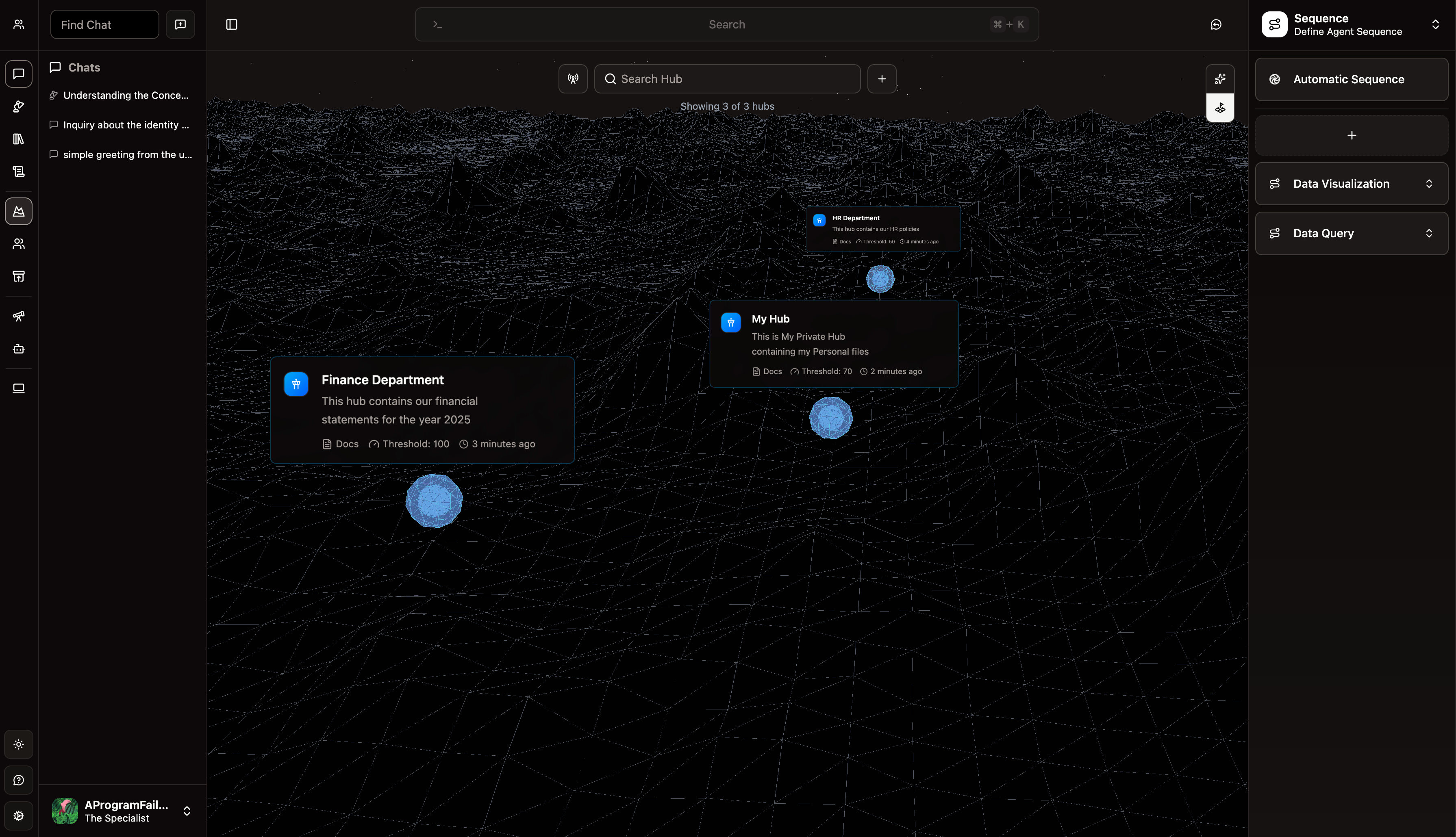Viewport: 1456px width, 837px height.
Task: Click the broadcast icon beside Search Hub
Action: [x=573, y=79]
